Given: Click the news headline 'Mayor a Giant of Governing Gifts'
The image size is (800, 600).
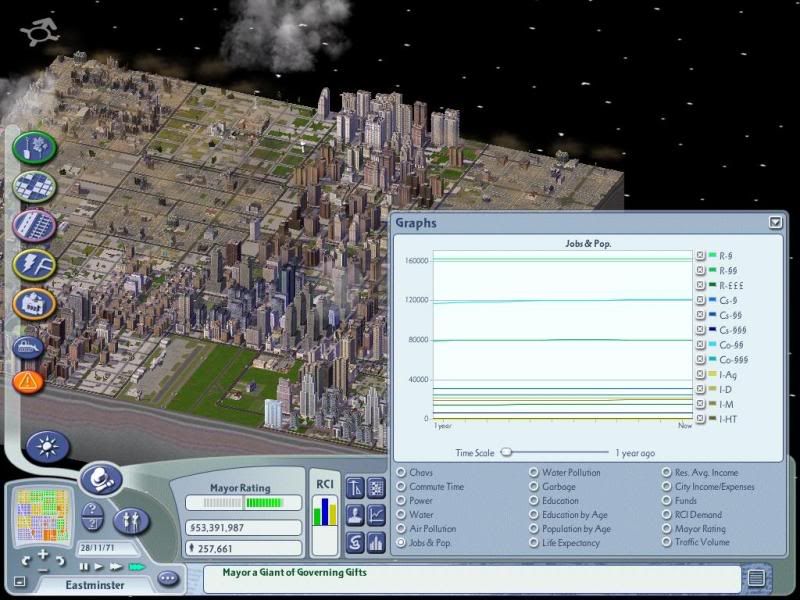Looking at the screenshot, I should click(294, 572).
